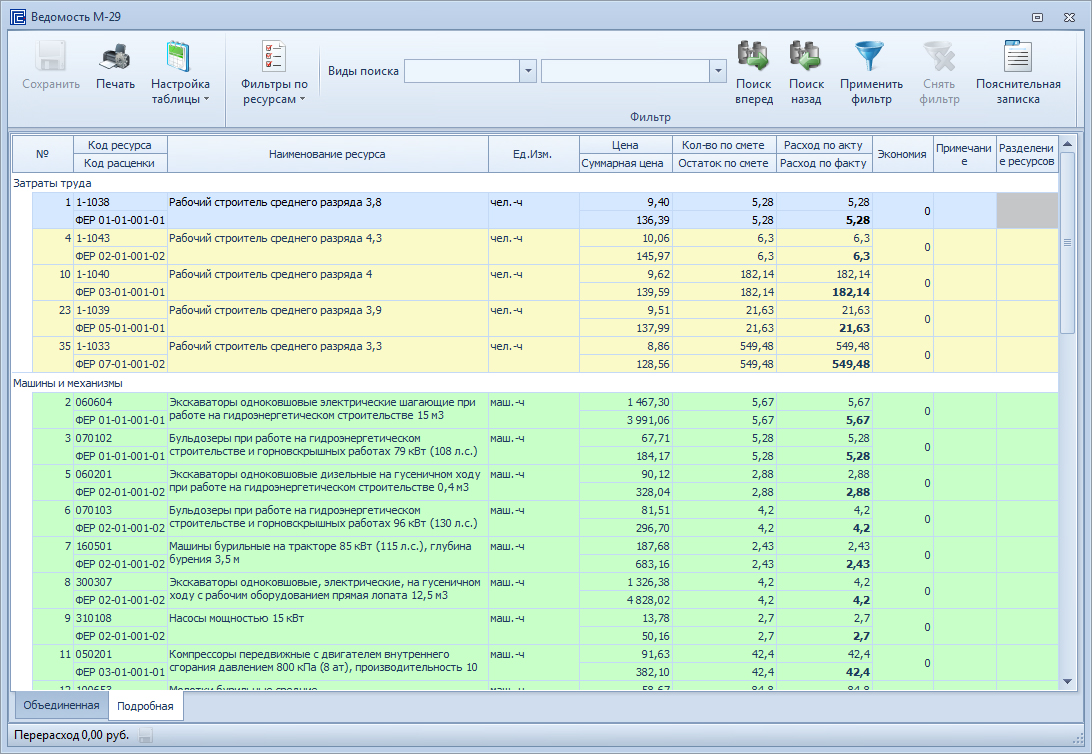Click the rate code ФЕР 07-01-001-02

120,364
